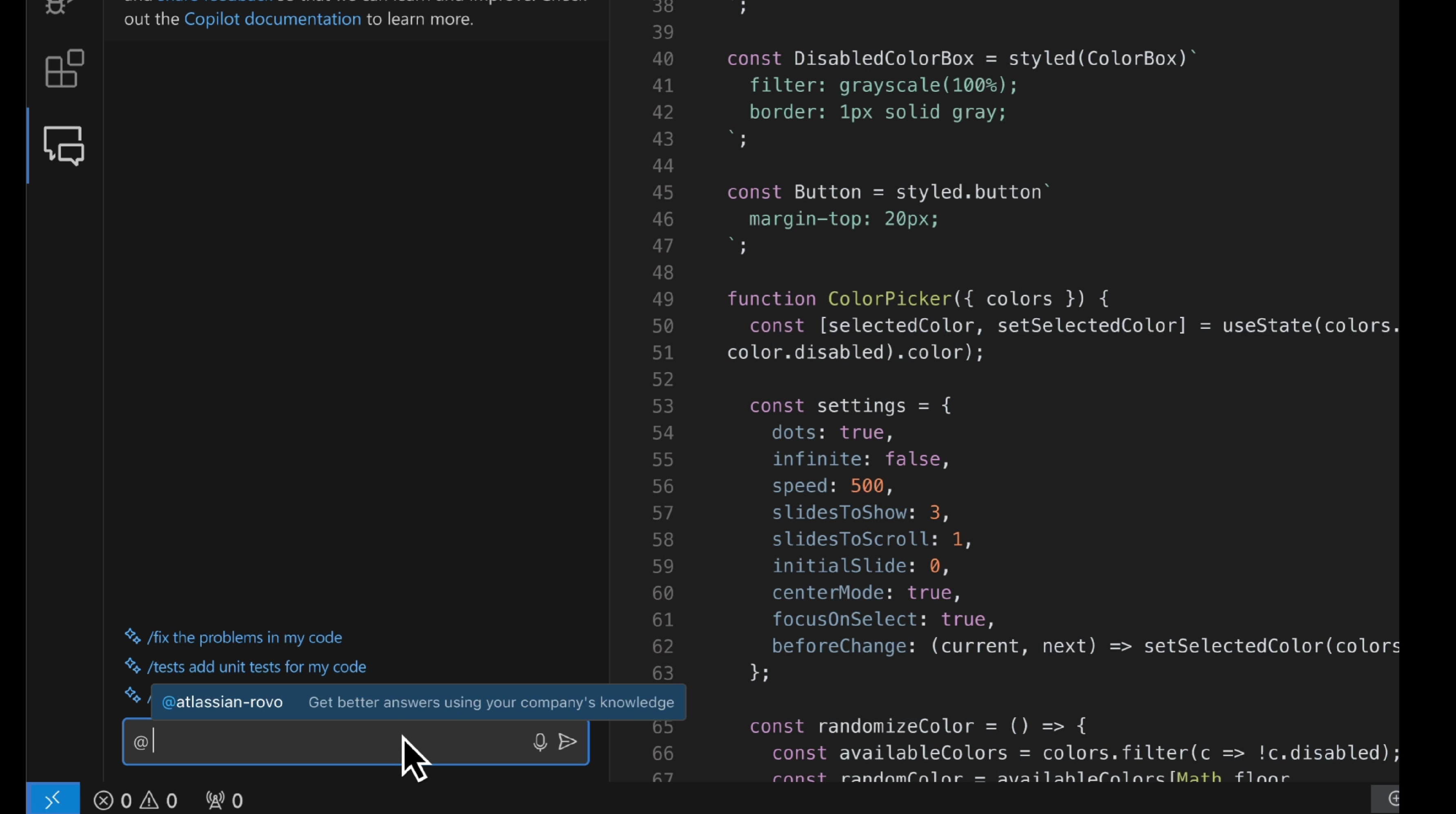Viewport: 1456px width, 814px height.
Task: Show warnings count in status bar
Action: [159, 801]
